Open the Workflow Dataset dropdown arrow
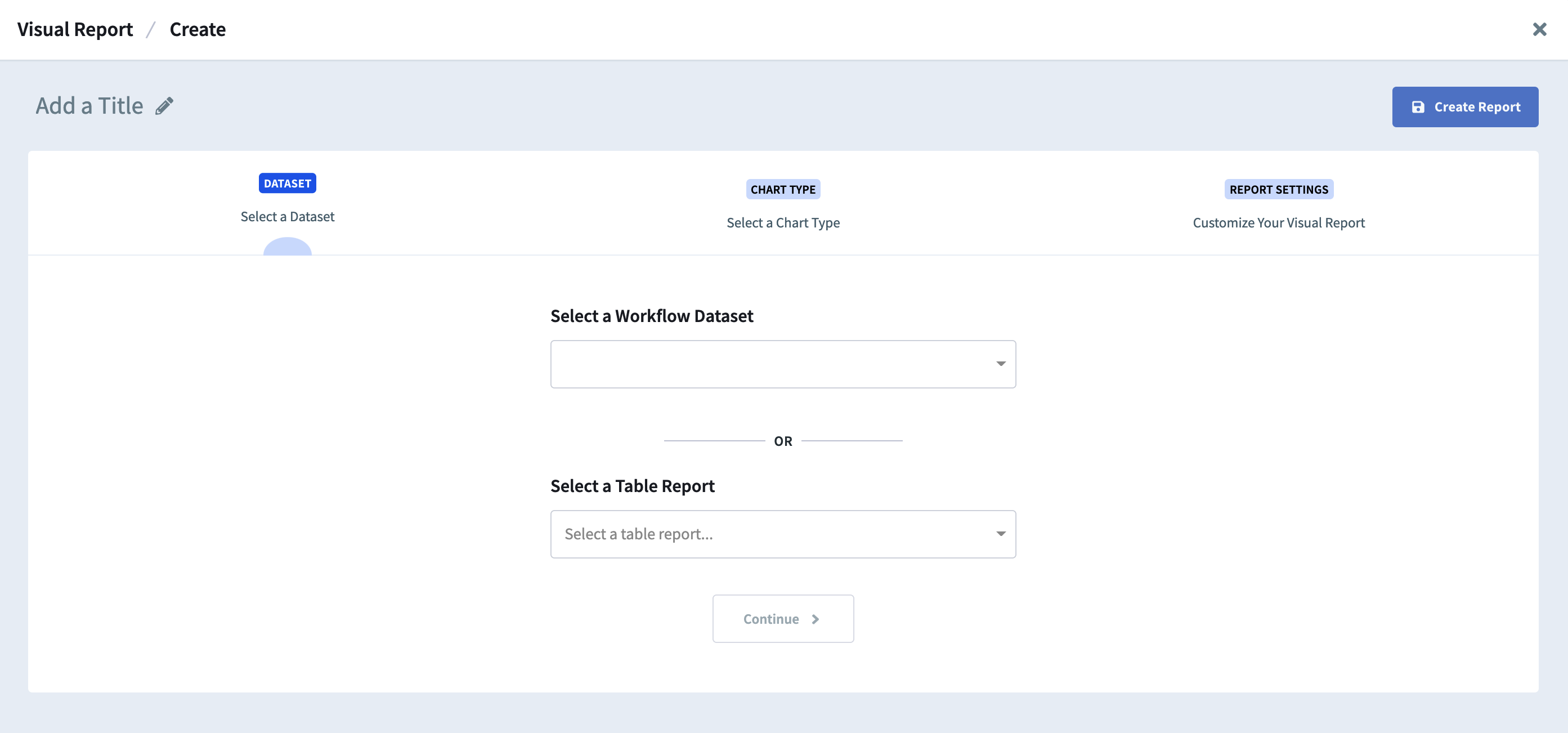This screenshot has width=1568, height=733. coord(1000,364)
